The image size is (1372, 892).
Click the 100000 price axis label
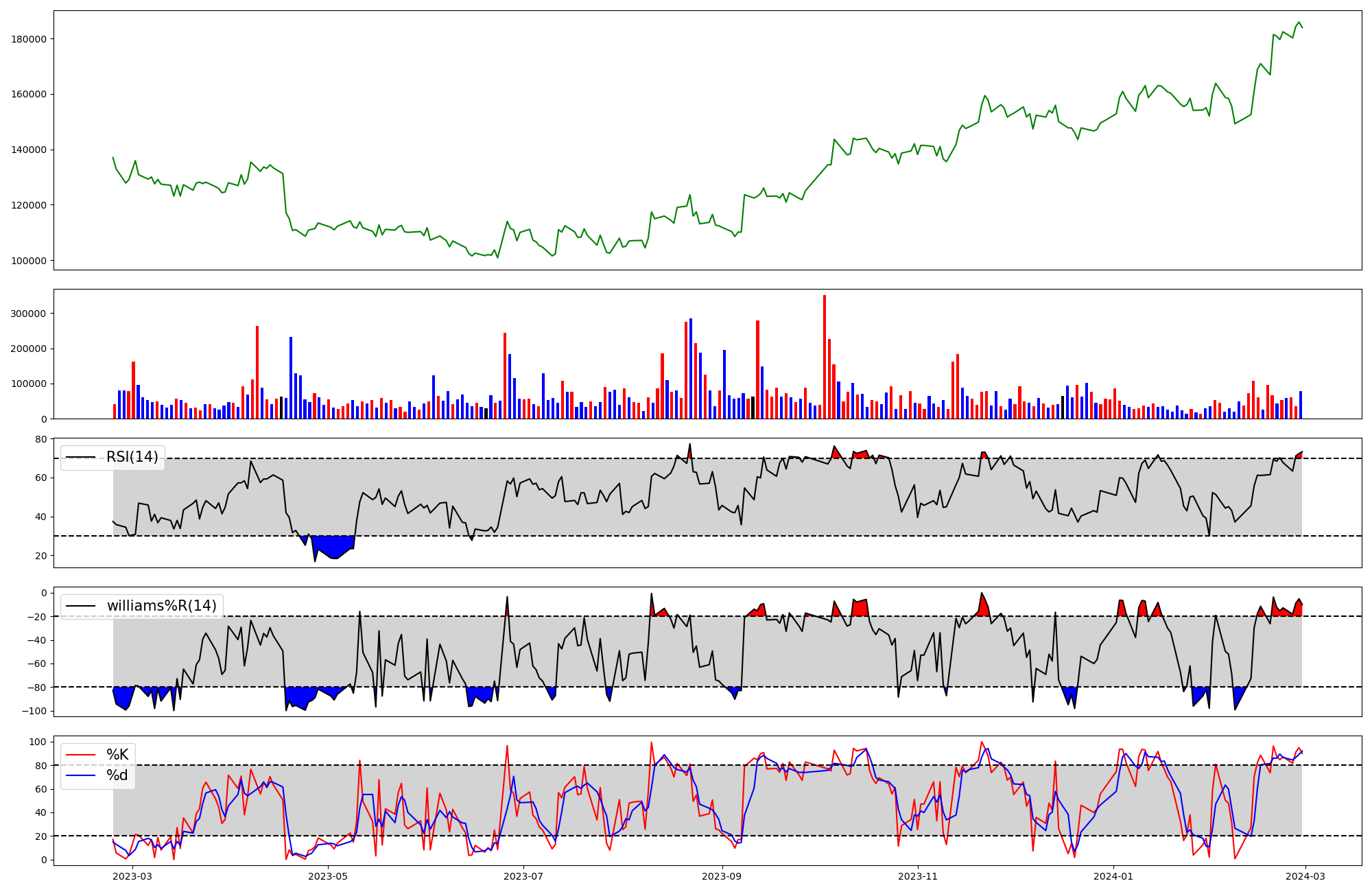click(29, 261)
